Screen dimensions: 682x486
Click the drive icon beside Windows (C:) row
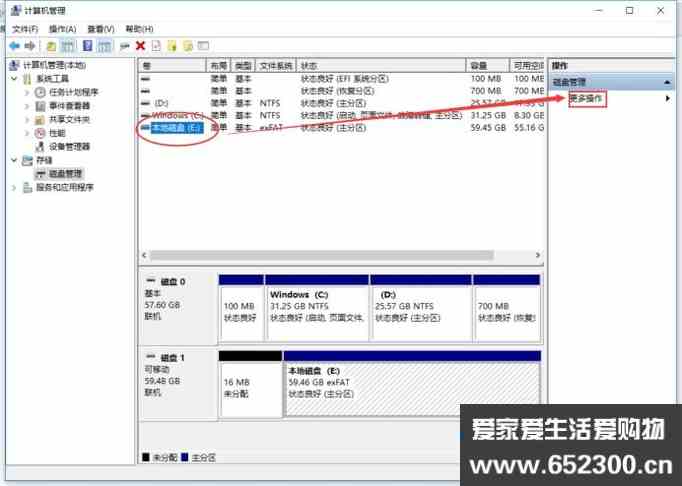[x=146, y=115]
